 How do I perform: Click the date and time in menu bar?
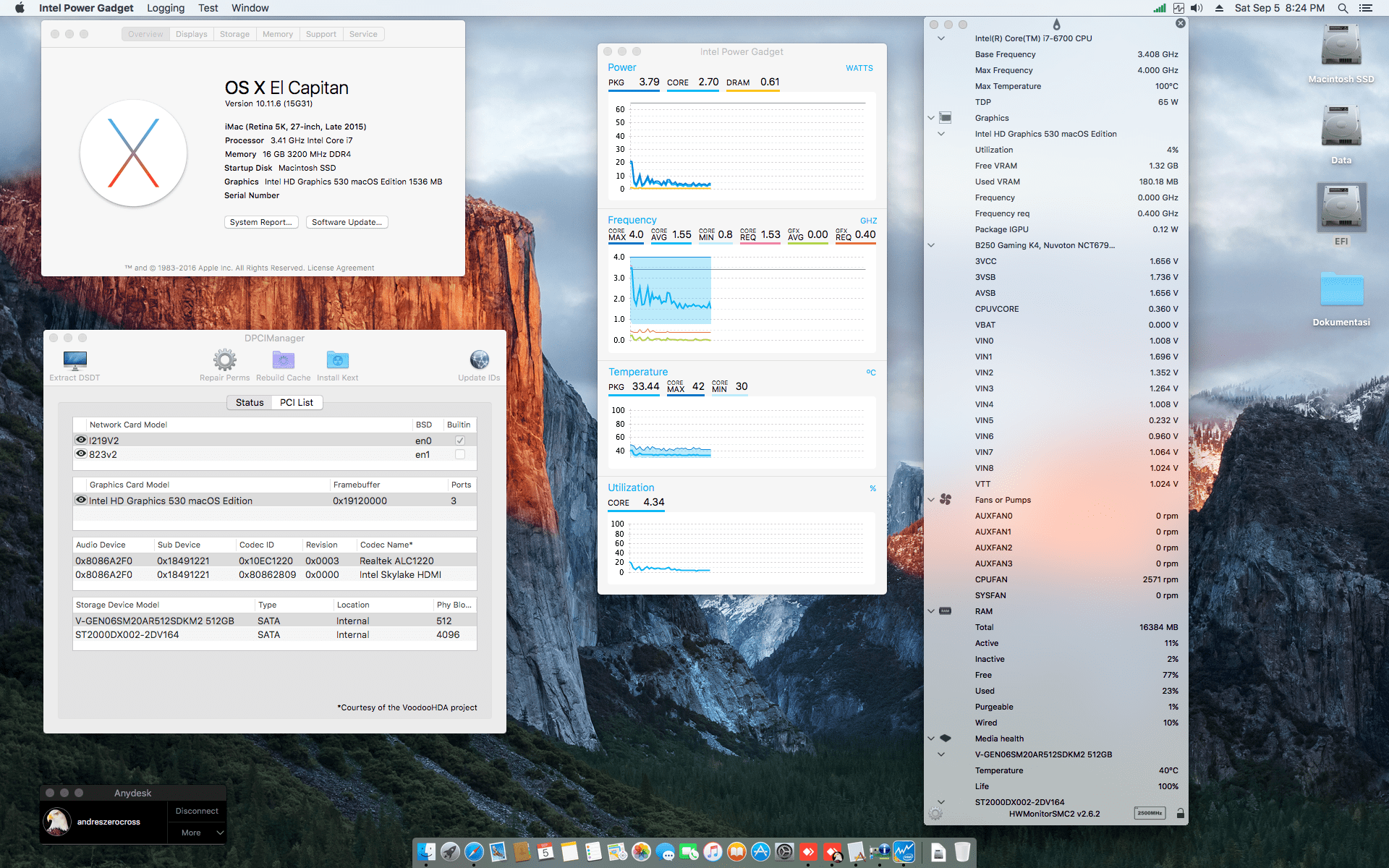pyautogui.click(x=1280, y=8)
